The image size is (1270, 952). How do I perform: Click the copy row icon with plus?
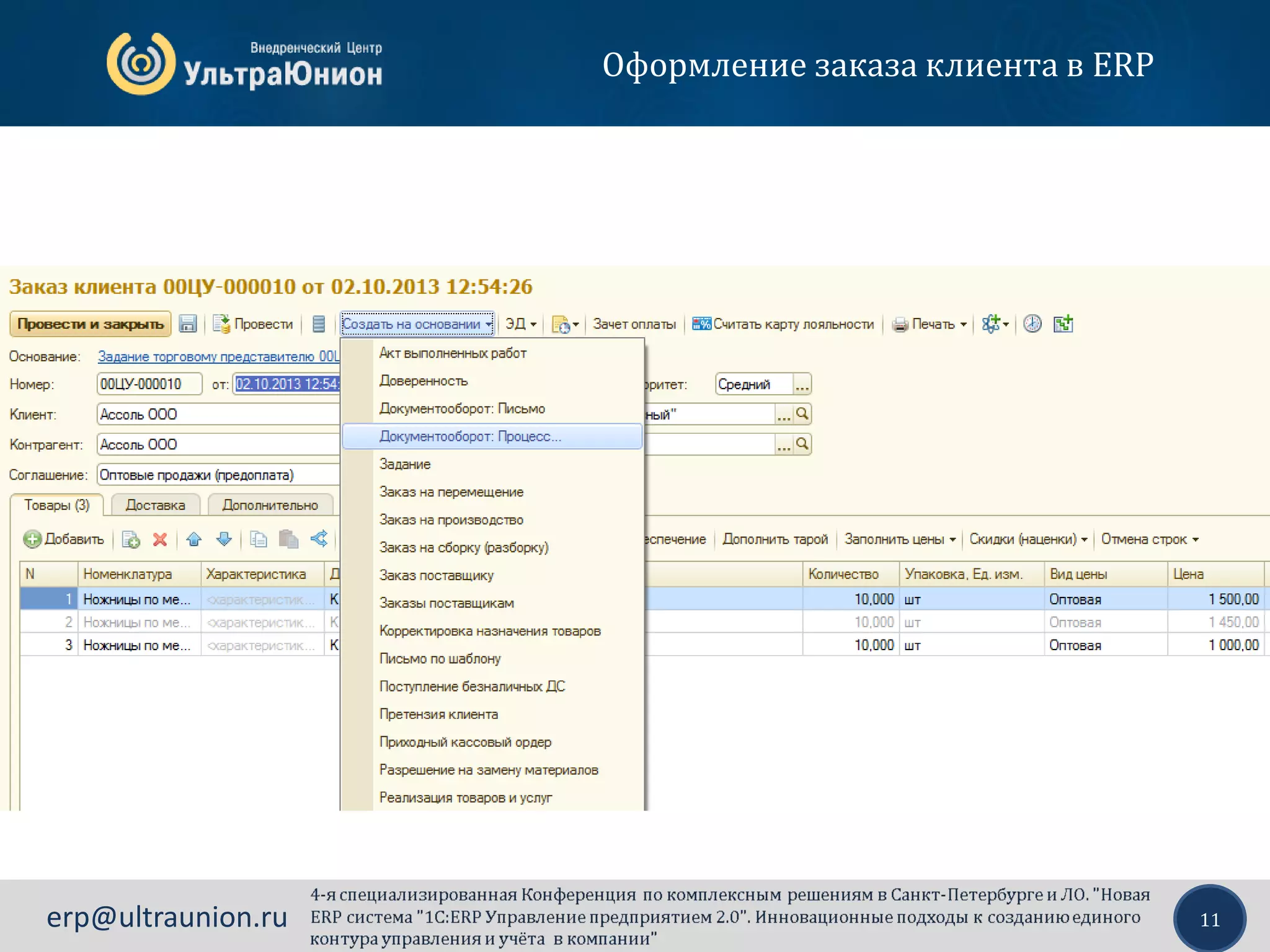(131, 539)
